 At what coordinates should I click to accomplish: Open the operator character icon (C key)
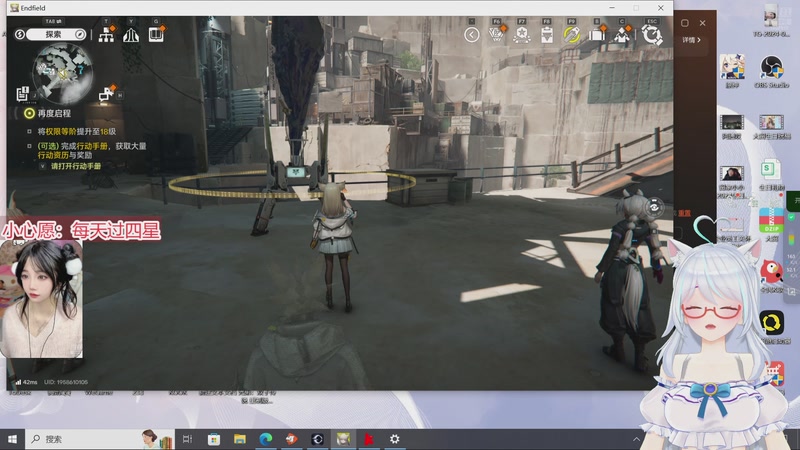[x=621, y=35]
